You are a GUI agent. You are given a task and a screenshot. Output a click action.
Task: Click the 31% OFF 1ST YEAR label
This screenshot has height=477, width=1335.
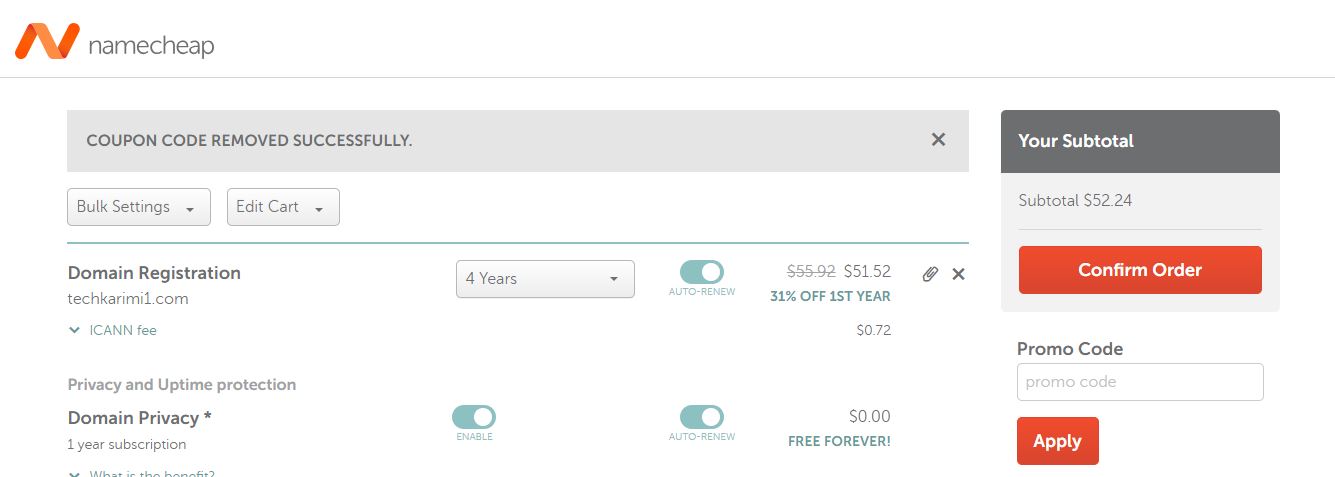click(x=830, y=296)
